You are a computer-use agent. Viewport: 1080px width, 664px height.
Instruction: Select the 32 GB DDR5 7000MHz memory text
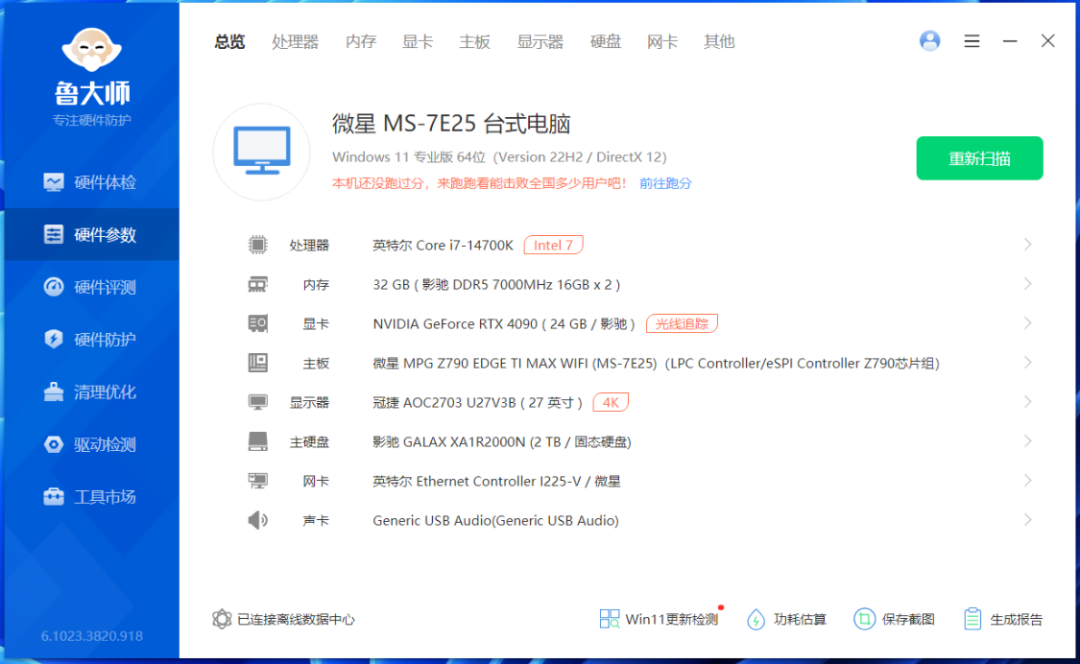click(x=497, y=284)
